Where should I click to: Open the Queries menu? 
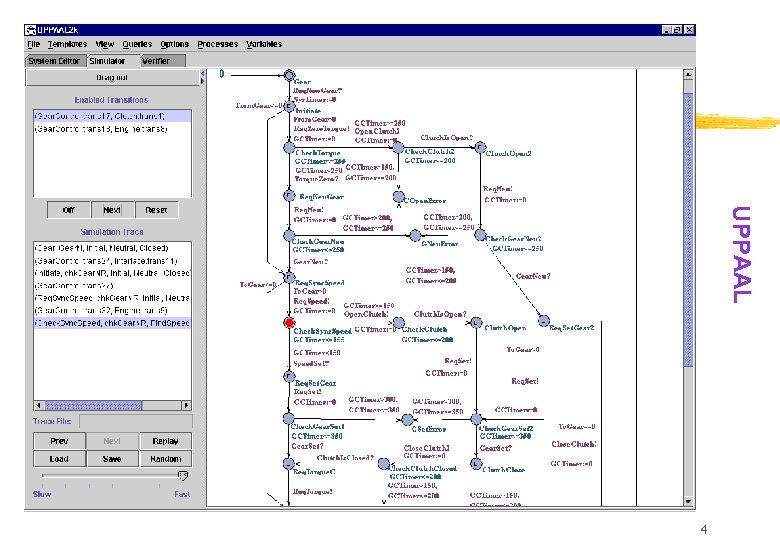[x=137, y=44]
